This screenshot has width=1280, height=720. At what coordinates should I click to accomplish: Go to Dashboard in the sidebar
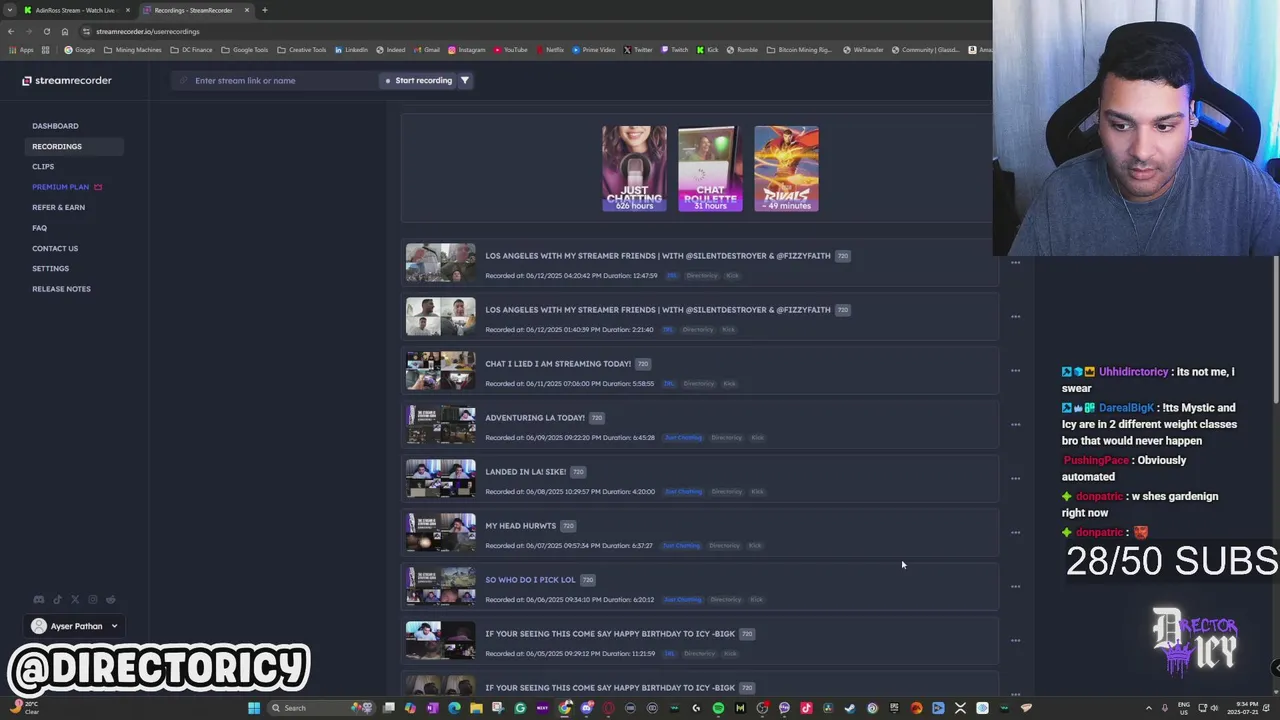pos(55,126)
